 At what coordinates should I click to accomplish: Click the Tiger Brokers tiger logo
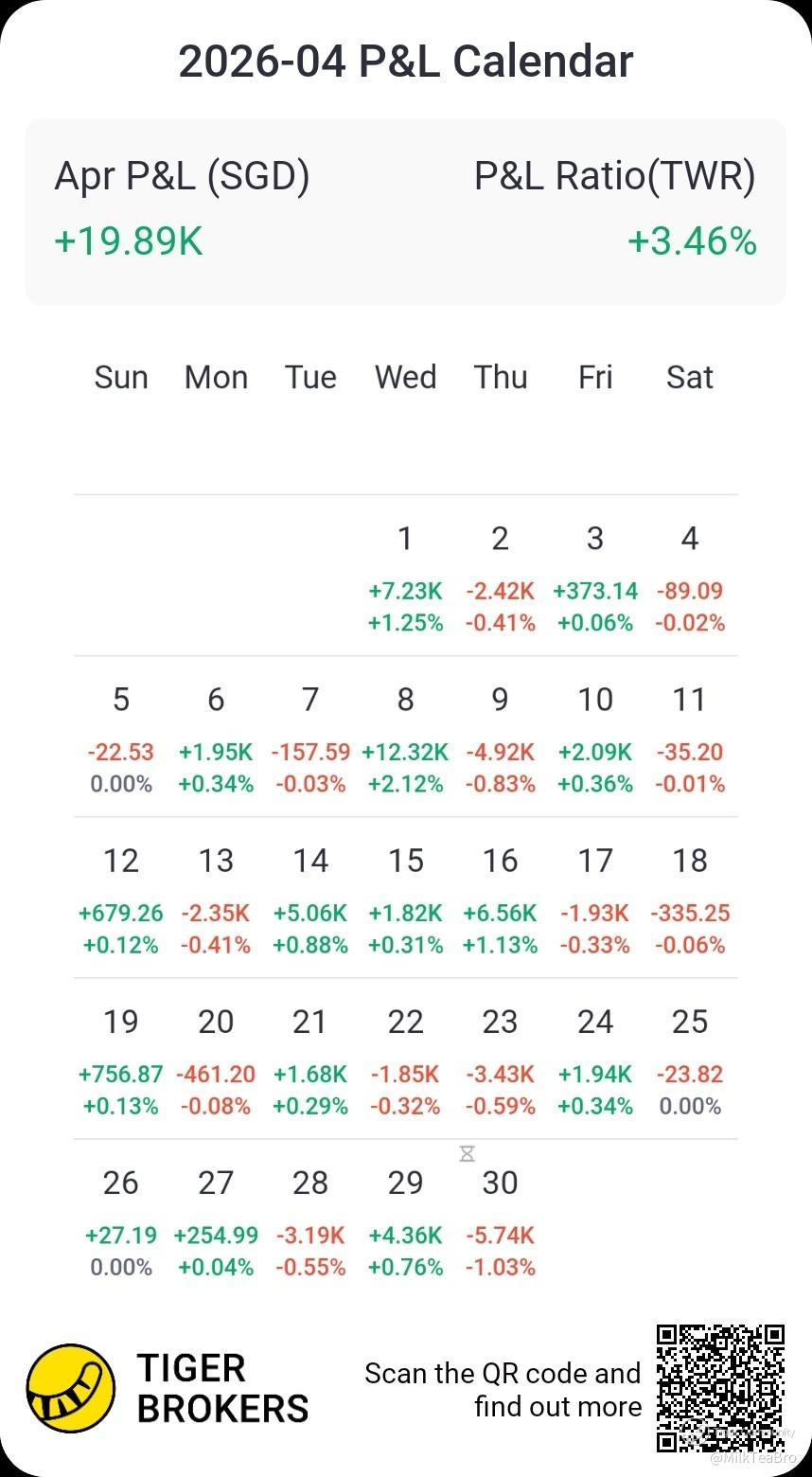pos(70,1388)
